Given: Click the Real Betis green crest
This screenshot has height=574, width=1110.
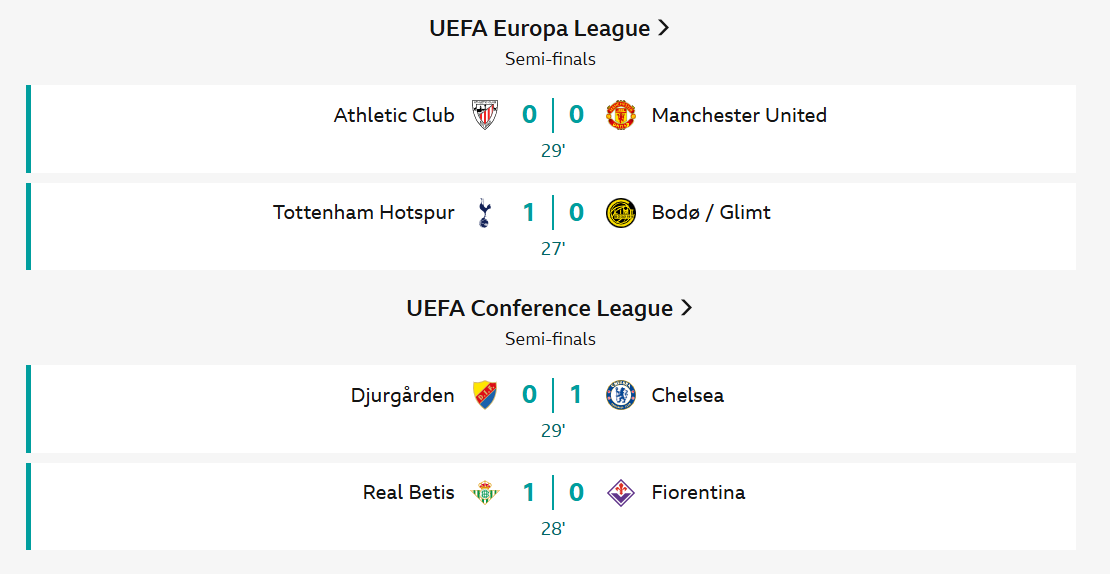Looking at the screenshot, I should coord(485,493).
